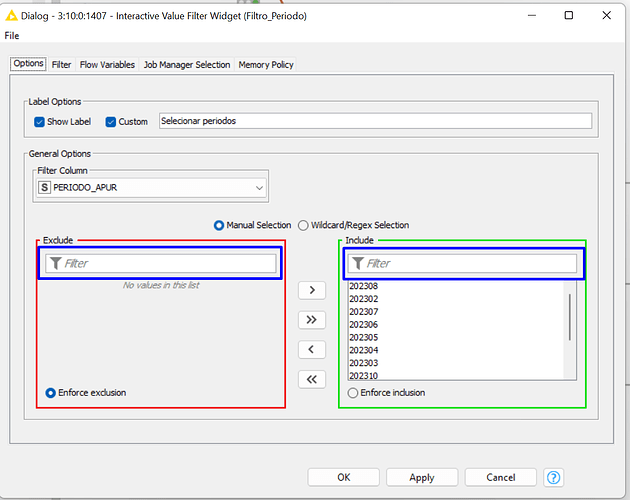Toggle the Show Label checkbox
The height and width of the screenshot is (500, 630).
[39, 122]
